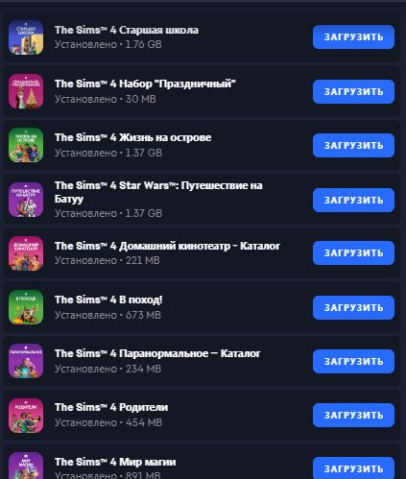406x479 pixels.
Task: Click the В поход! pack icon
Action: (26, 307)
